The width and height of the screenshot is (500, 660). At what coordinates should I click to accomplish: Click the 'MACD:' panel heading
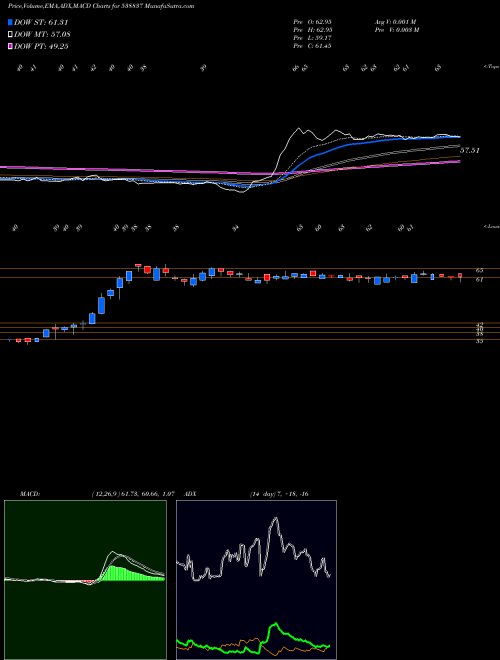click(x=30, y=494)
